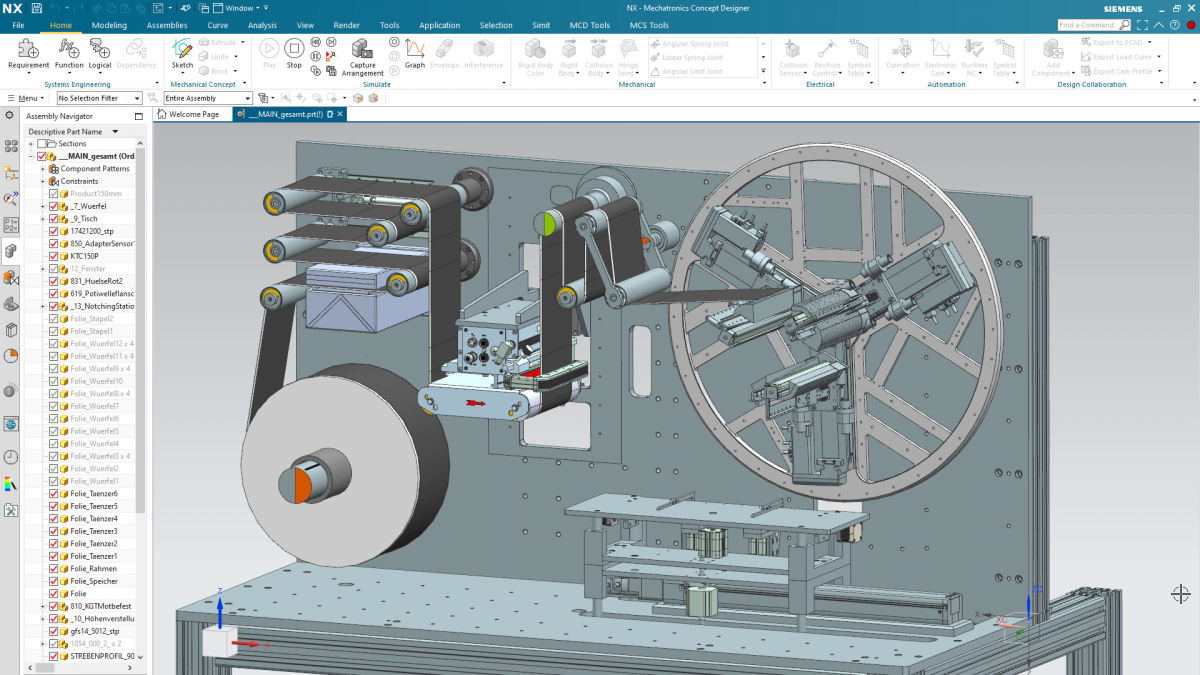
Task: Expand the _13_NotchingStation node
Action: pyautogui.click(x=43, y=306)
